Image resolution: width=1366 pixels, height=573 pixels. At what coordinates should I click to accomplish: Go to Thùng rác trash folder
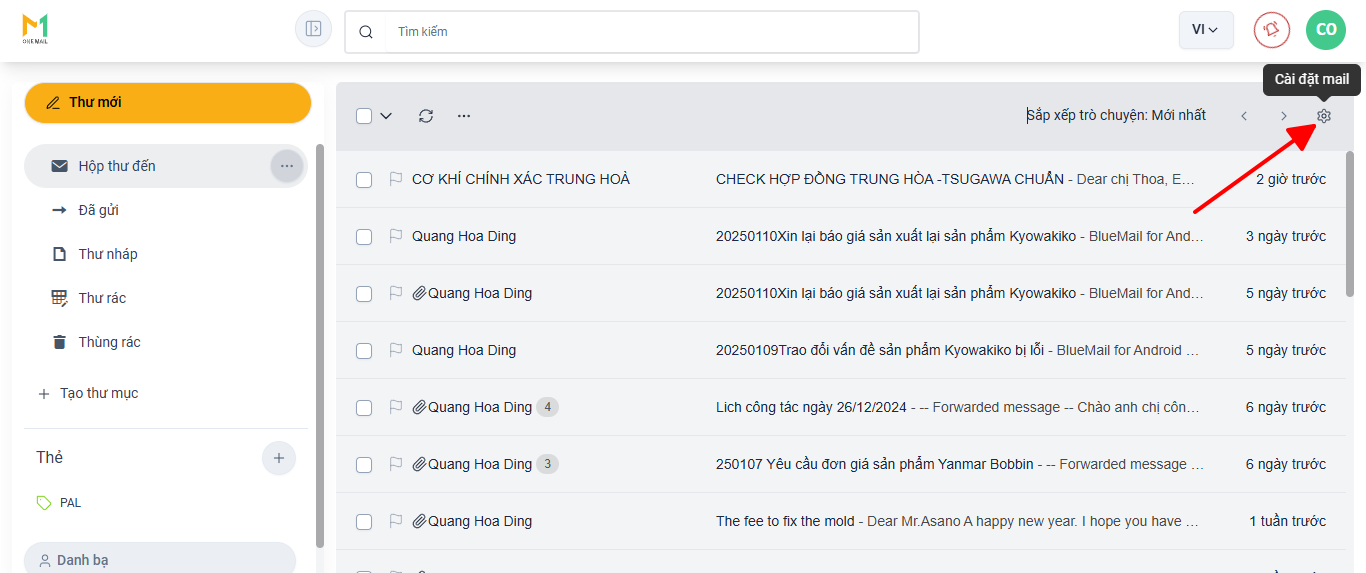109,342
